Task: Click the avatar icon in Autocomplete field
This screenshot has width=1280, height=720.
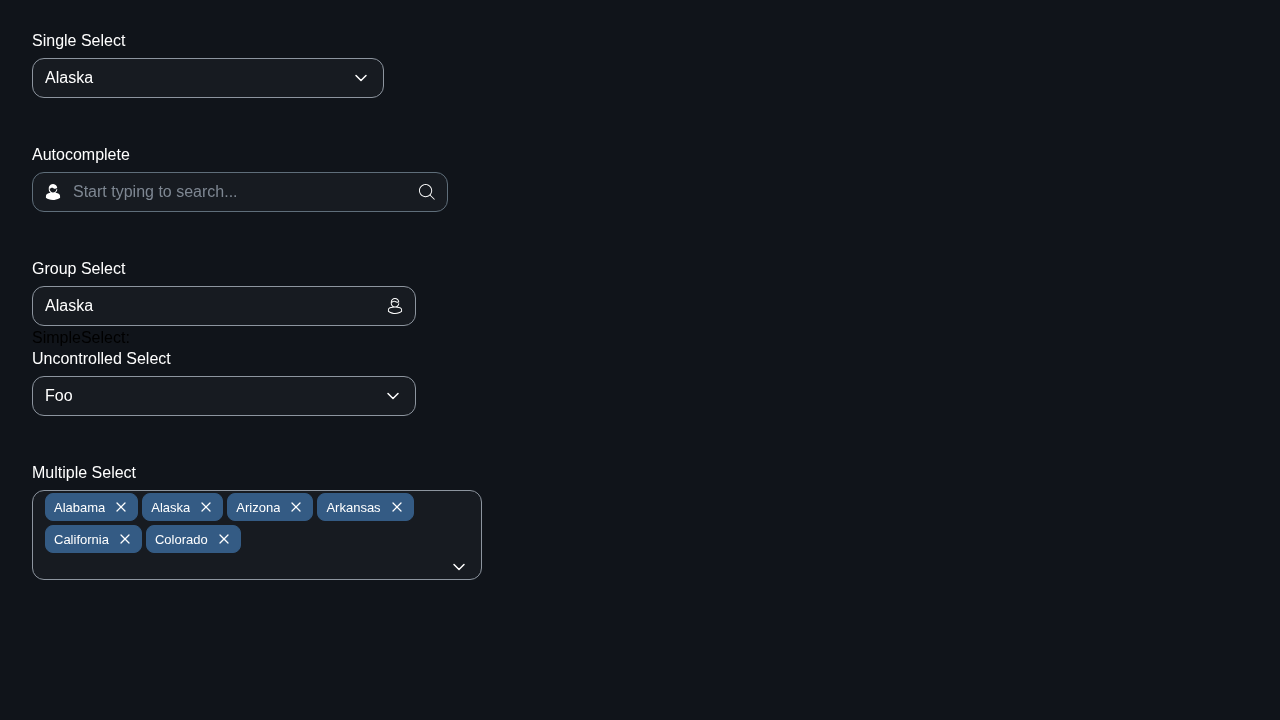Action: [x=53, y=192]
